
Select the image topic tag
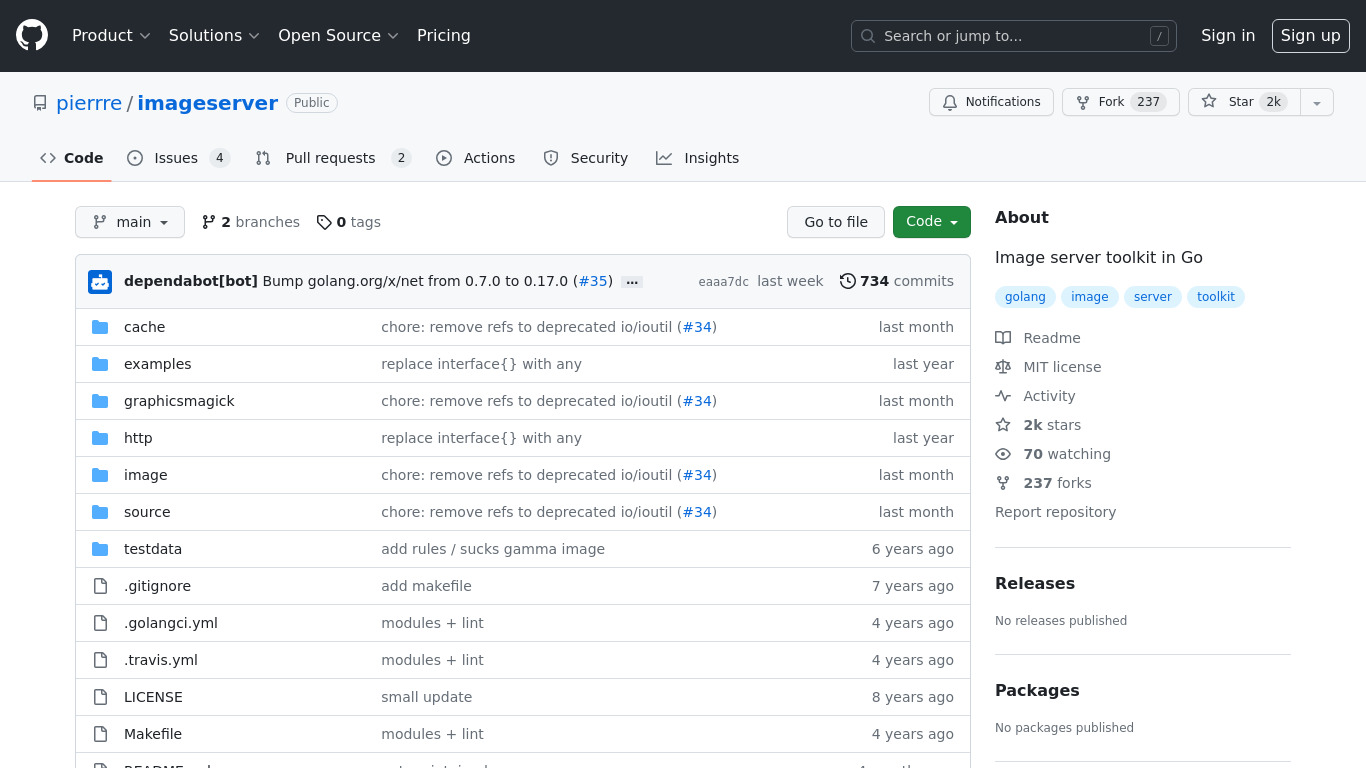1090,297
